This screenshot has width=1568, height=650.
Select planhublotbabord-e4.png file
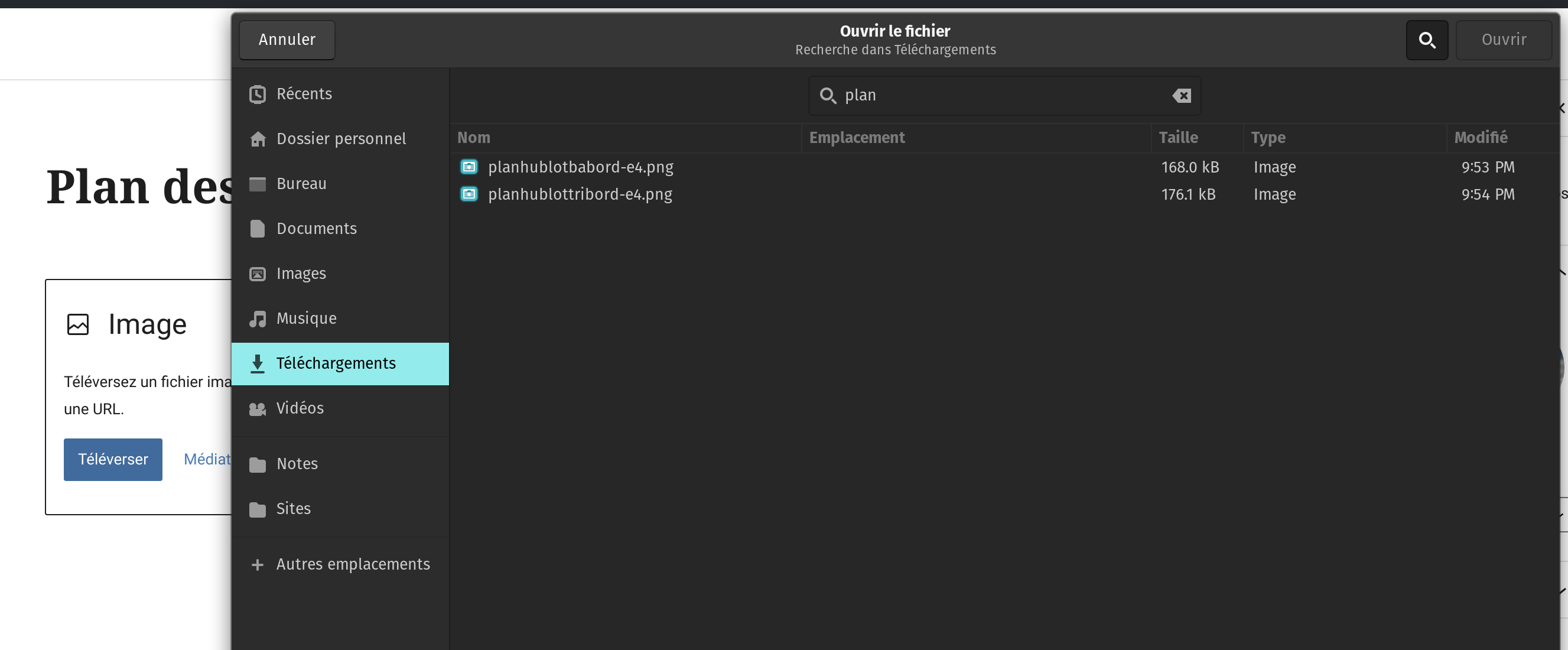[1004, 167]
